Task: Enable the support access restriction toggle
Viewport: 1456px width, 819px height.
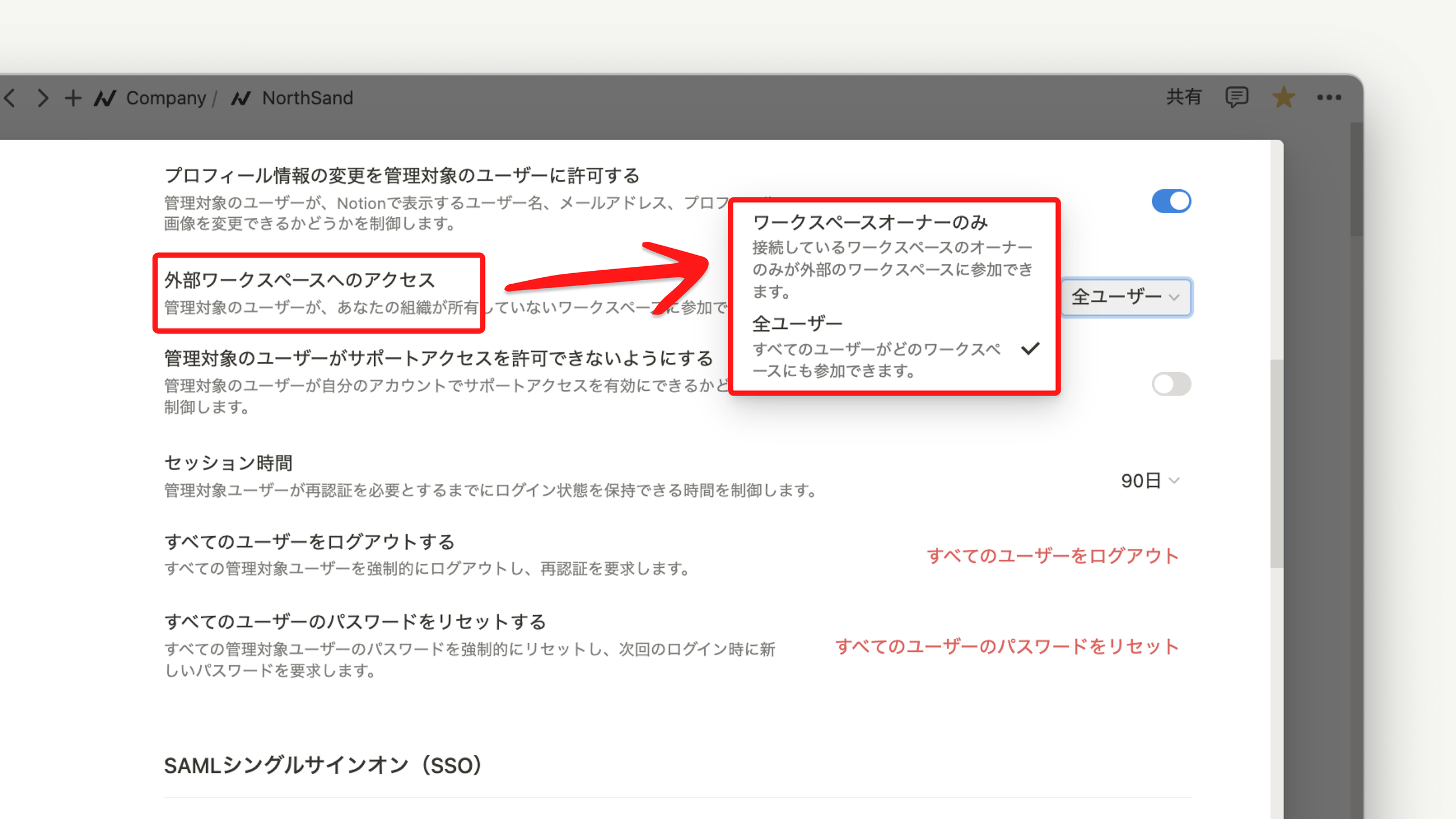Action: point(1171,384)
